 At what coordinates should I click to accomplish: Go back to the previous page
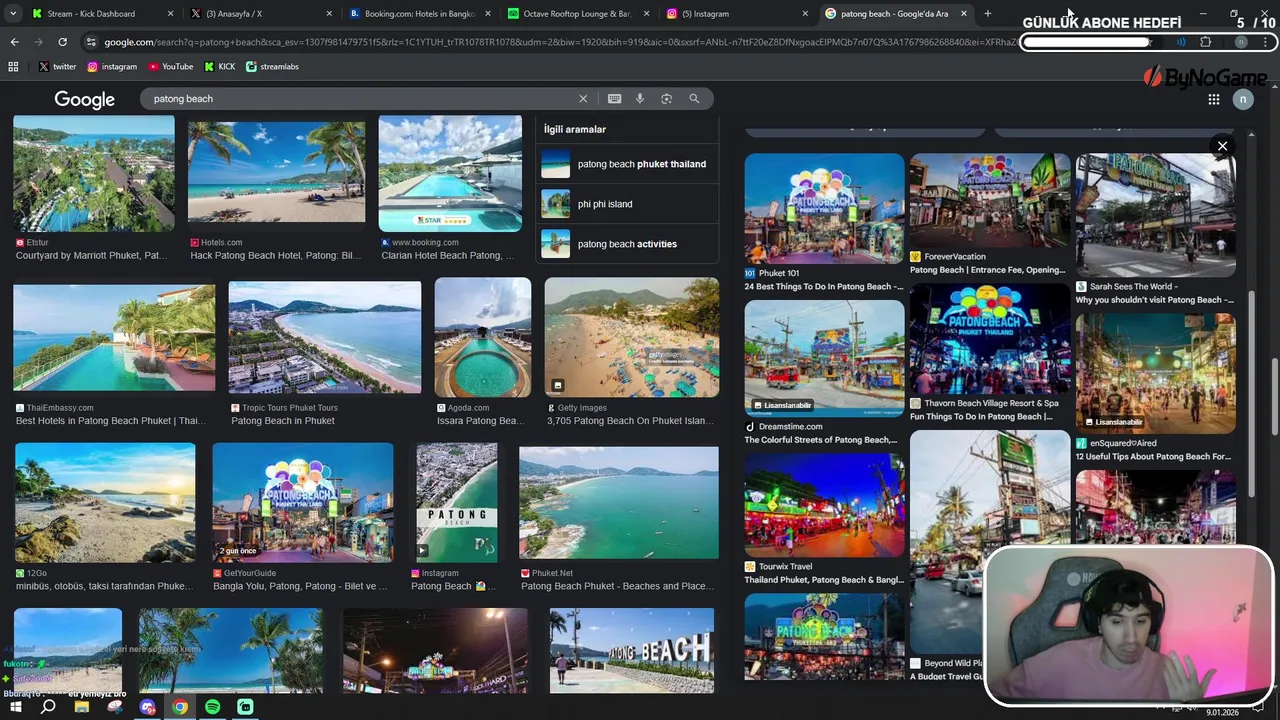point(14,42)
